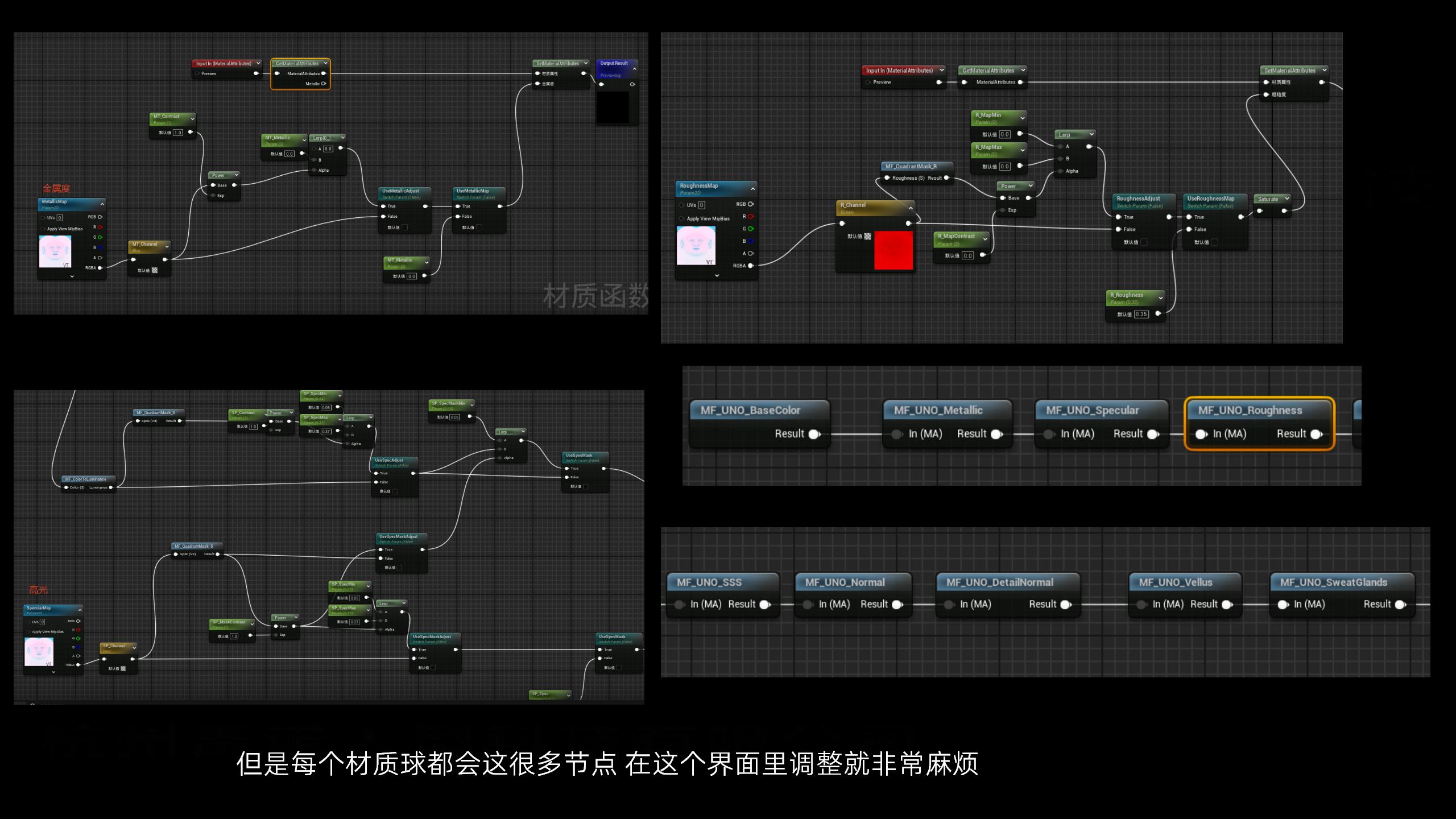This screenshot has height=819, width=1456.
Task: Click the MT_Contrast default value field 1.0
Action: [x=178, y=133]
